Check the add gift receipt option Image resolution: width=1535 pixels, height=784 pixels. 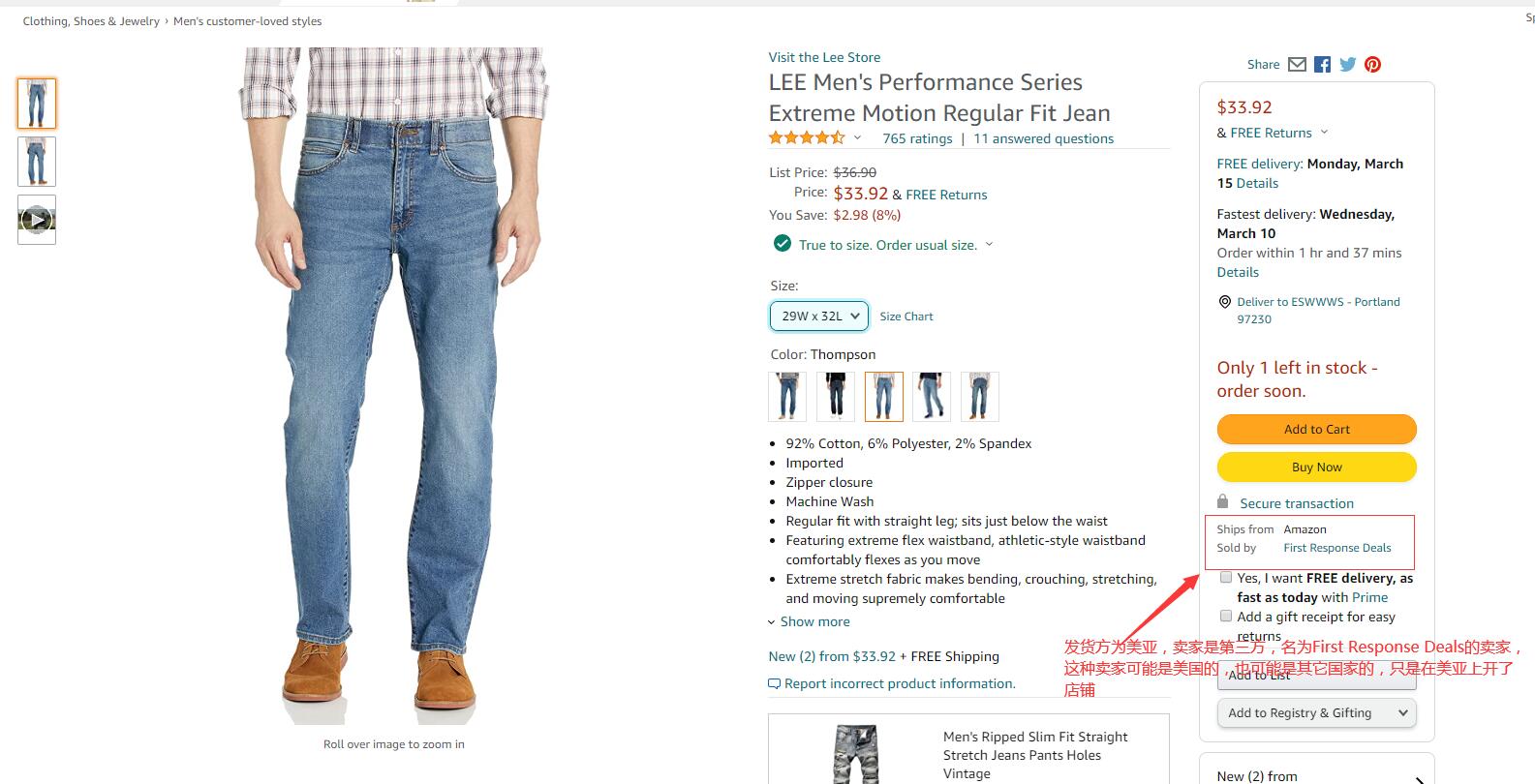[x=1226, y=617]
